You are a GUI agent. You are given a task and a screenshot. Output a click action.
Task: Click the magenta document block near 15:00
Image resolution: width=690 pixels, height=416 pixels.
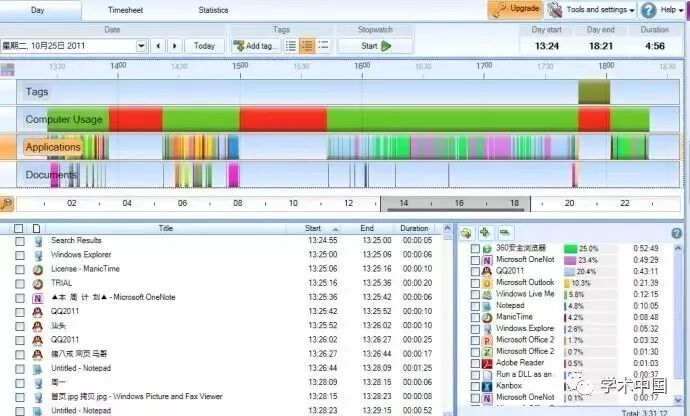coord(233,175)
